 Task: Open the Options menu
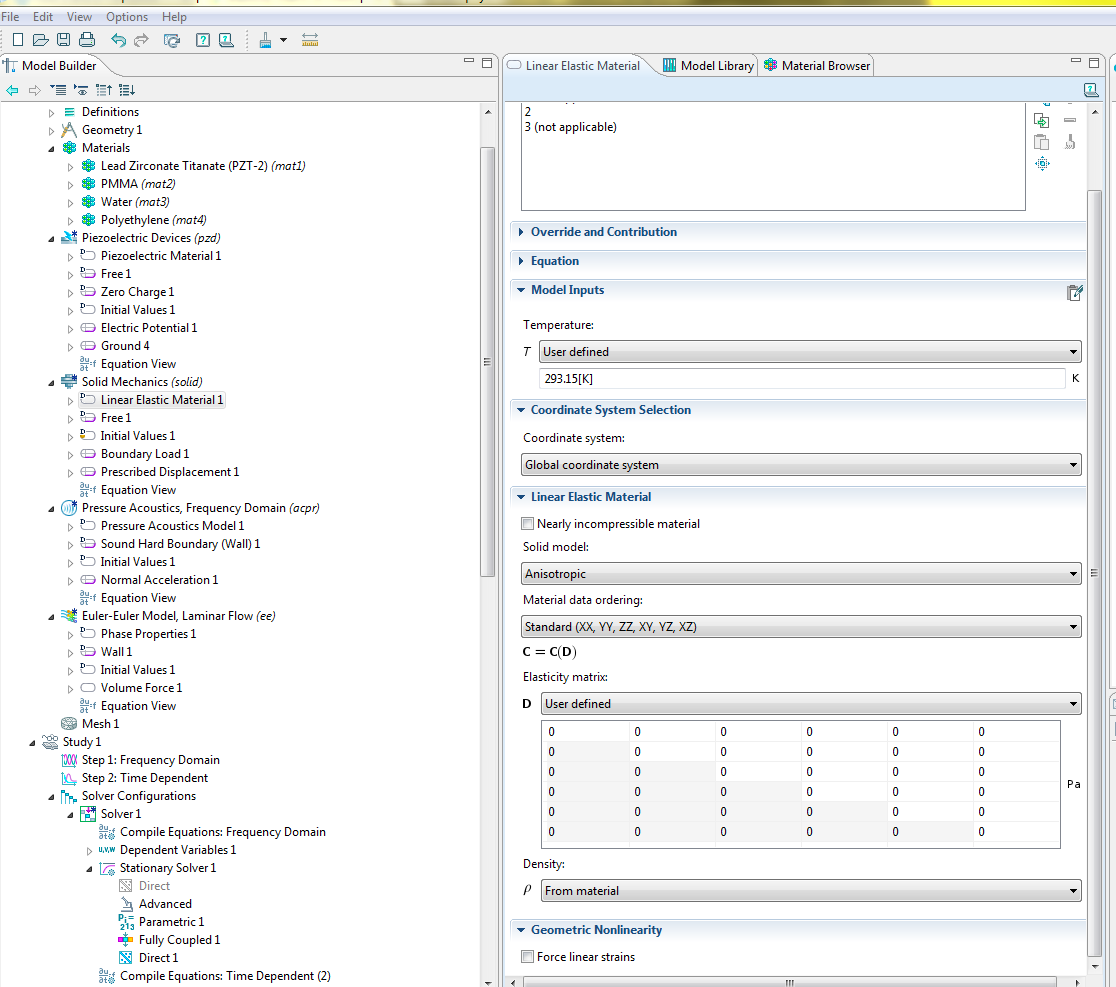[127, 17]
